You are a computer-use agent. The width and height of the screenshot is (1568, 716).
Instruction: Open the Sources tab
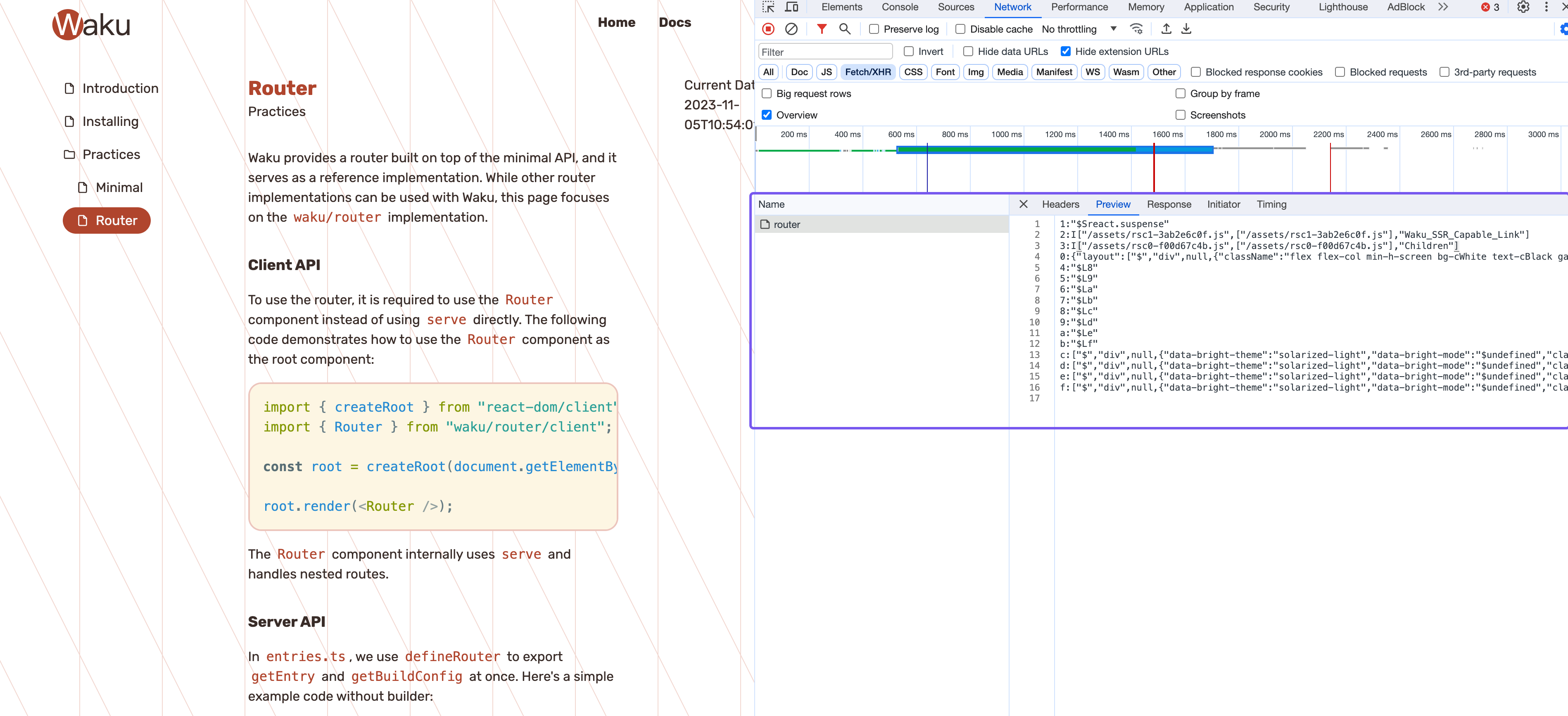click(x=956, y=7)
